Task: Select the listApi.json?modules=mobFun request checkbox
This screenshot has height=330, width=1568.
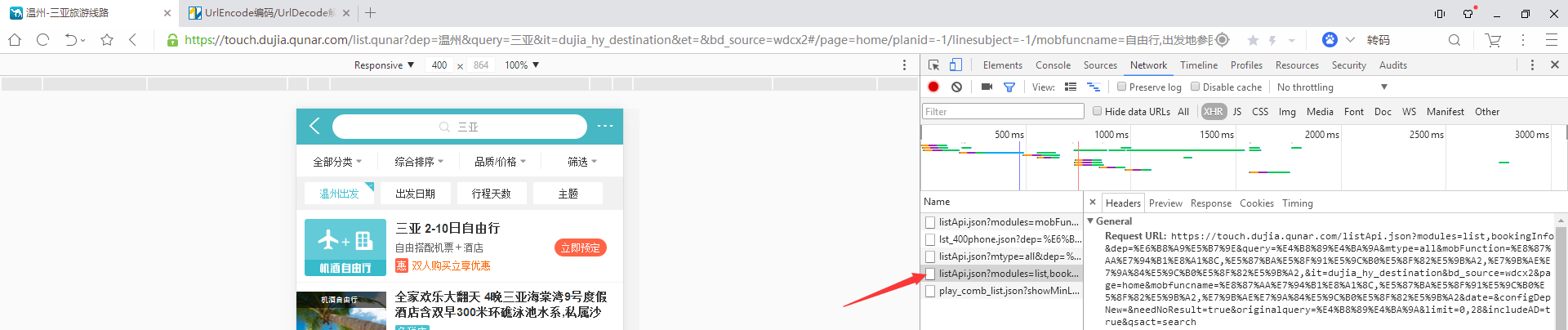Action: (929, 222)
